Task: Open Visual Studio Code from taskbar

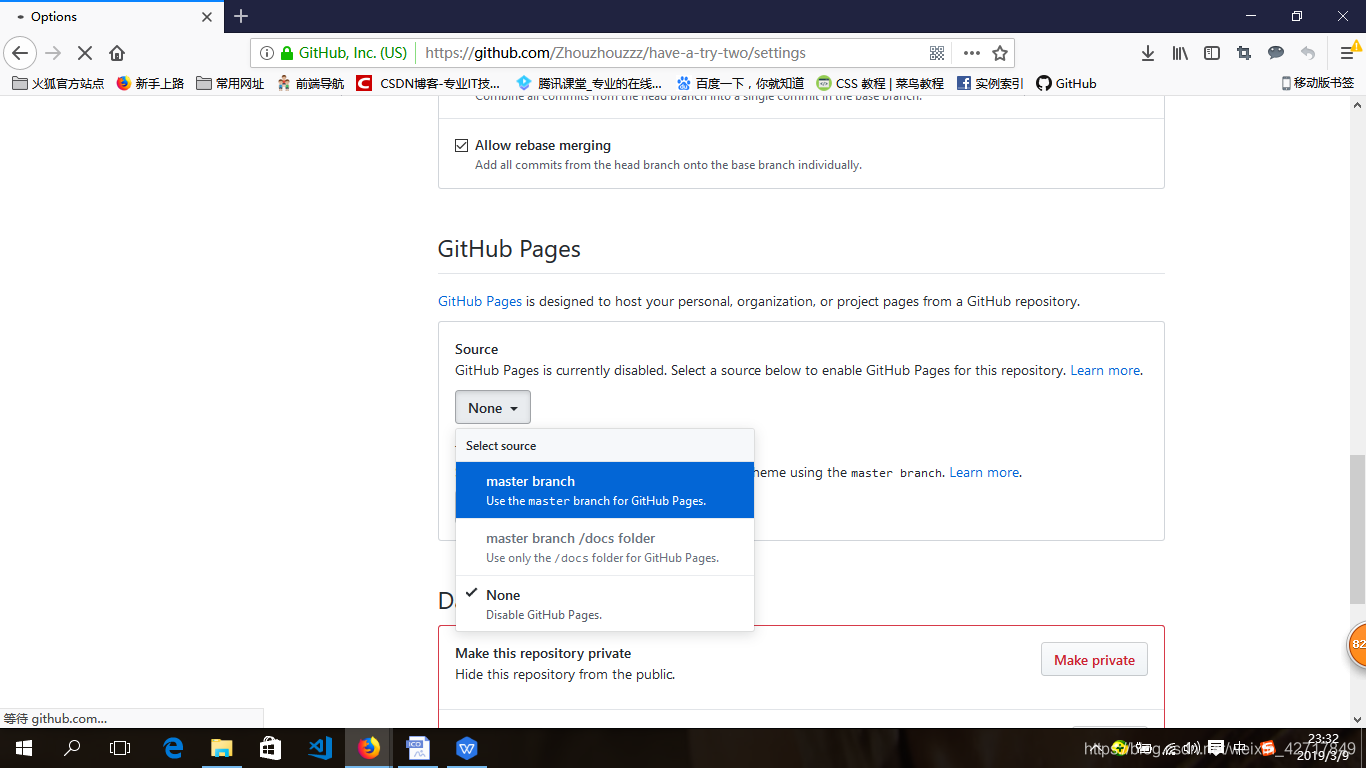Action: click(x=320, y=747)
